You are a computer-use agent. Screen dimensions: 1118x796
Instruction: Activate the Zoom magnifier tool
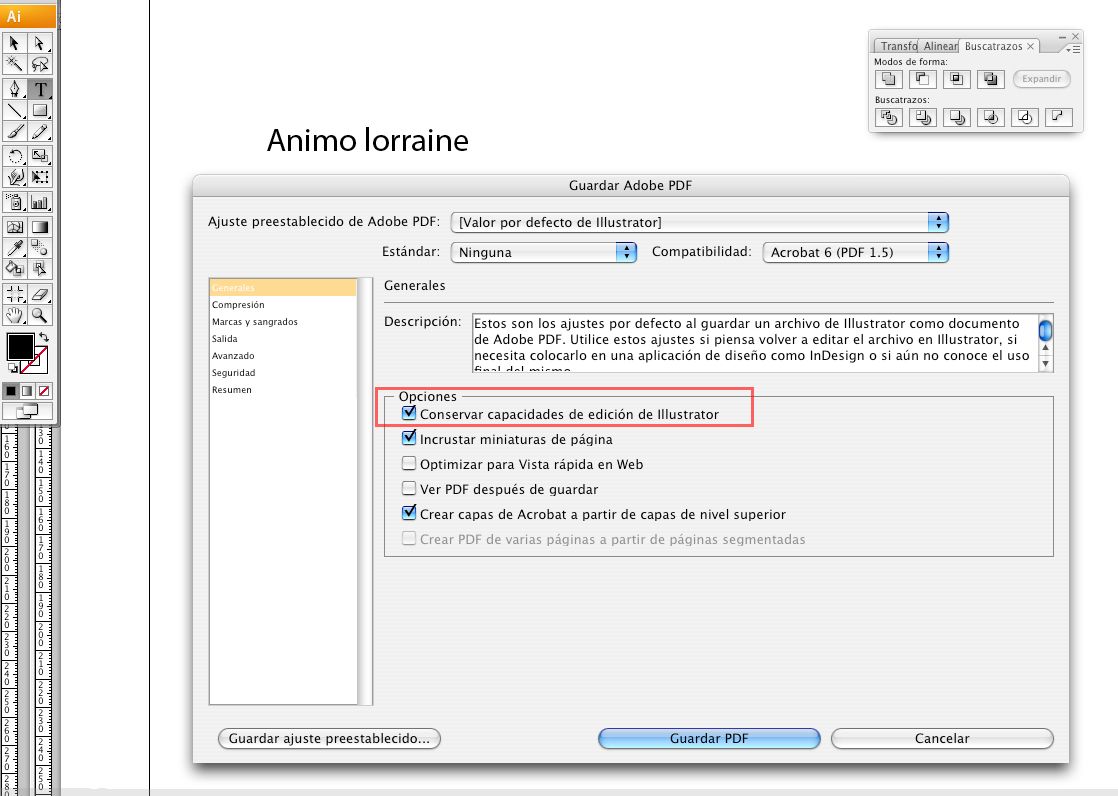click(x=40, y=315)
